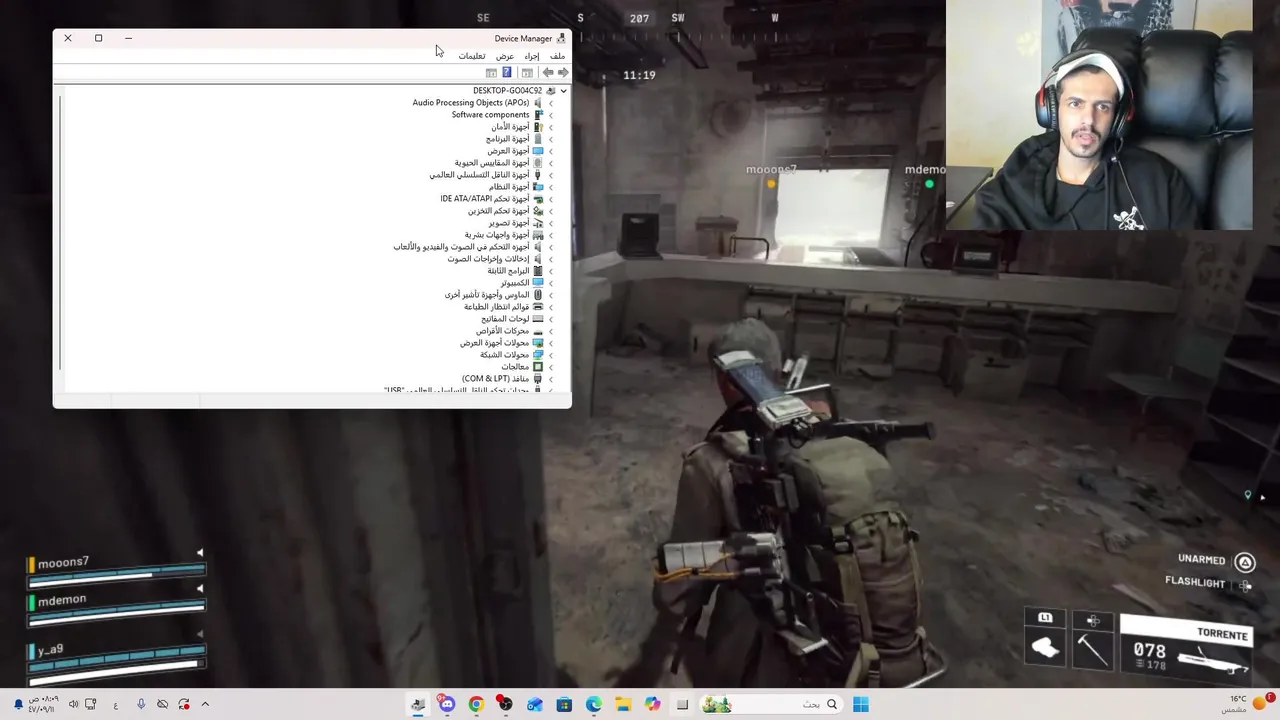
Task: Click the Device Manager taskbar icon
Action: click(x=417, y=704)
